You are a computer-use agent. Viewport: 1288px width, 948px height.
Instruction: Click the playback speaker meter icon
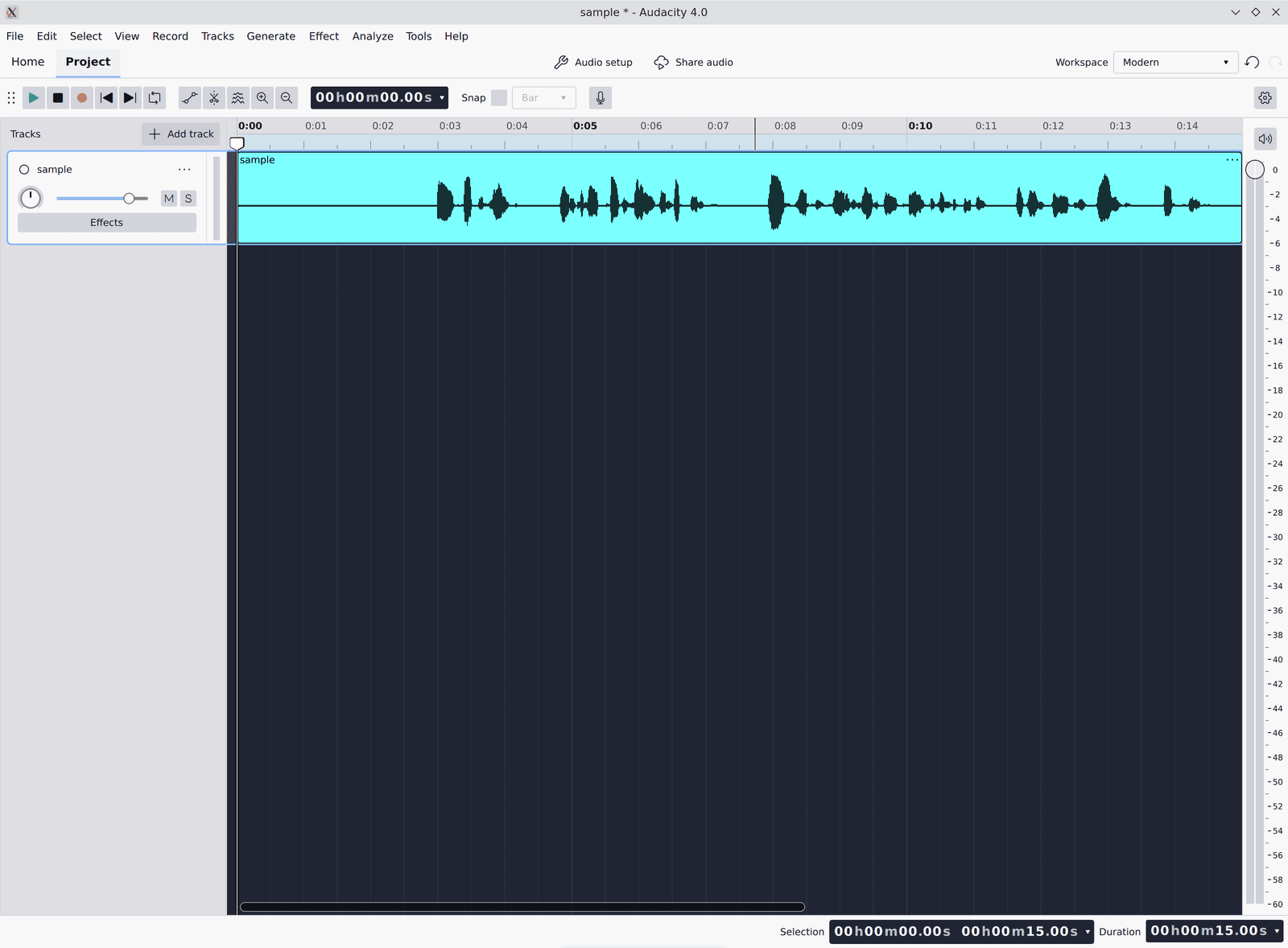click(1265, 138)
